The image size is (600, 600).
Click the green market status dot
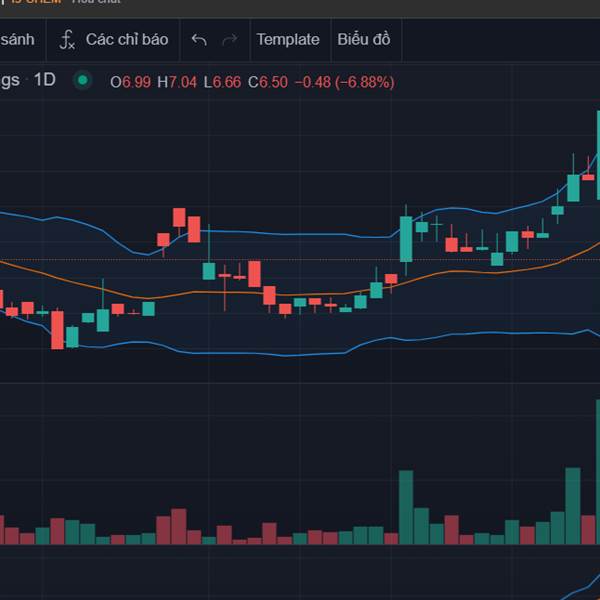pyautogui.click(x=83, y=81)
